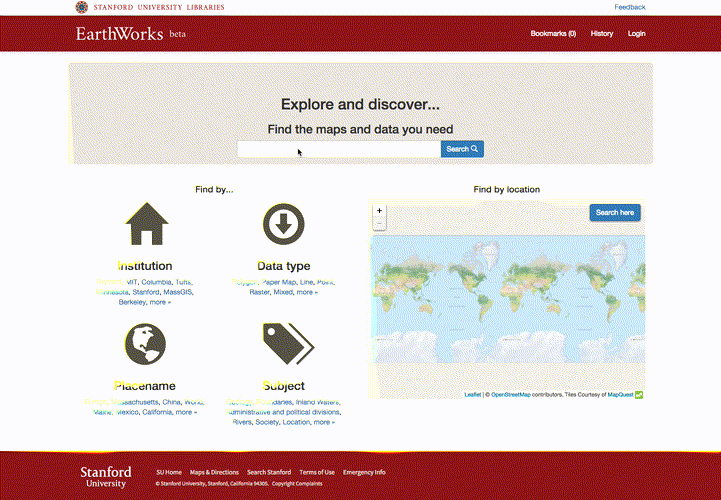Click the Institution house icon
The height and width of the screenshot is (500, 721).
click(x=146, y=225)
